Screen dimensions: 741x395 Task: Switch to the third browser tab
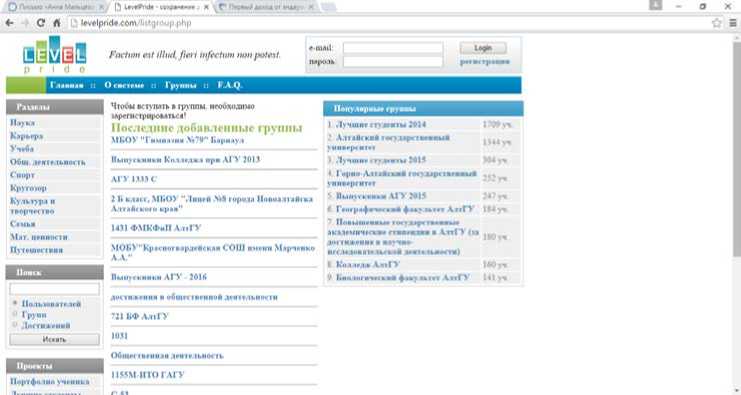pyautogui.click(x=267, y=7)
